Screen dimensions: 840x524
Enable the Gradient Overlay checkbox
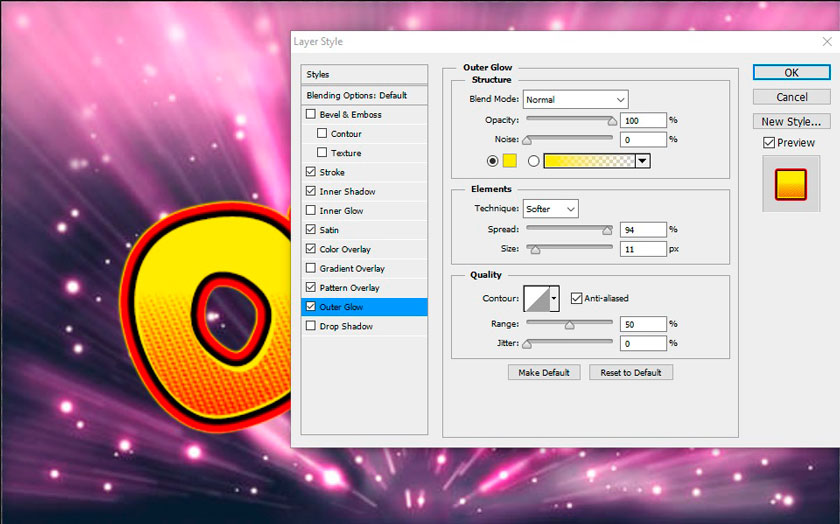[311, 268]
